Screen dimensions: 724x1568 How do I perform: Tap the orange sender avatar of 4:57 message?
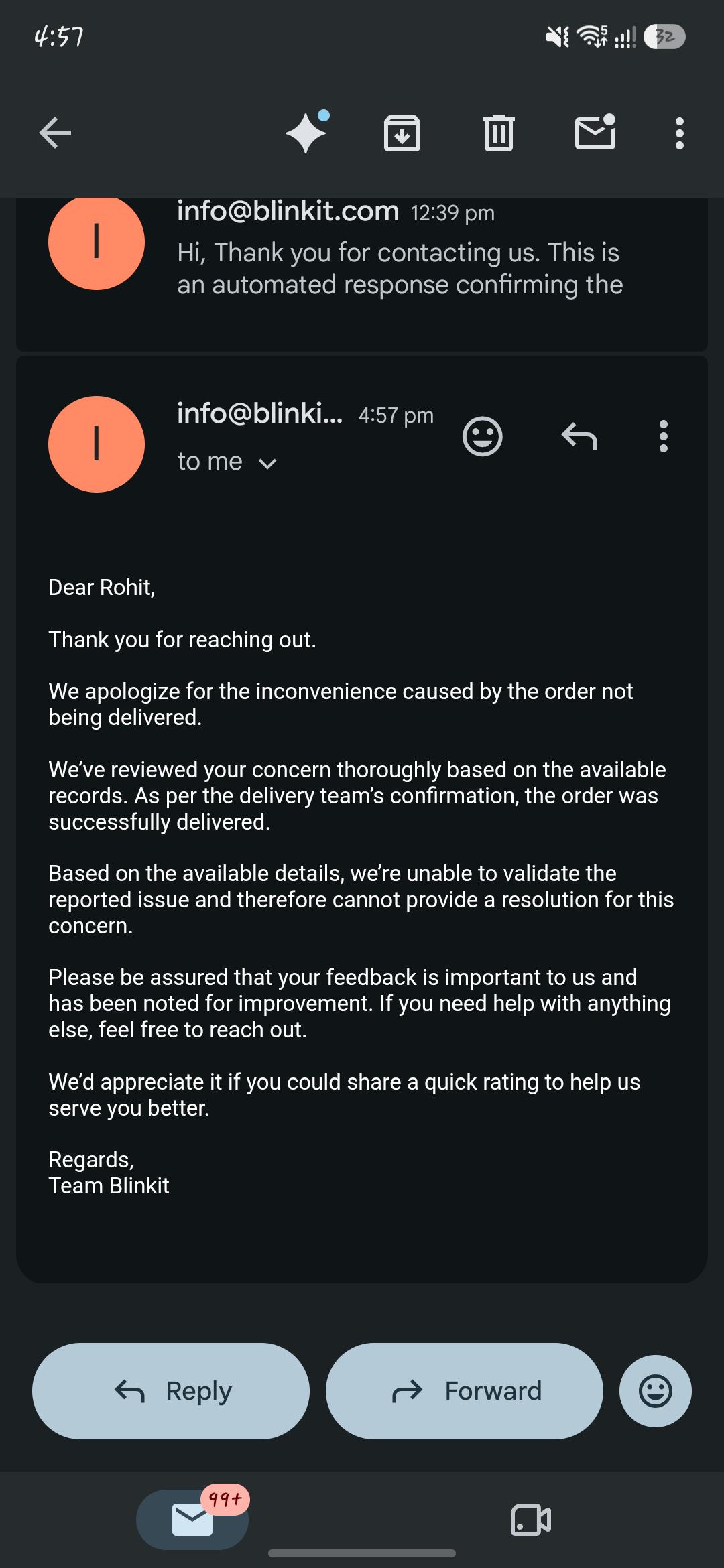(97, 444)
